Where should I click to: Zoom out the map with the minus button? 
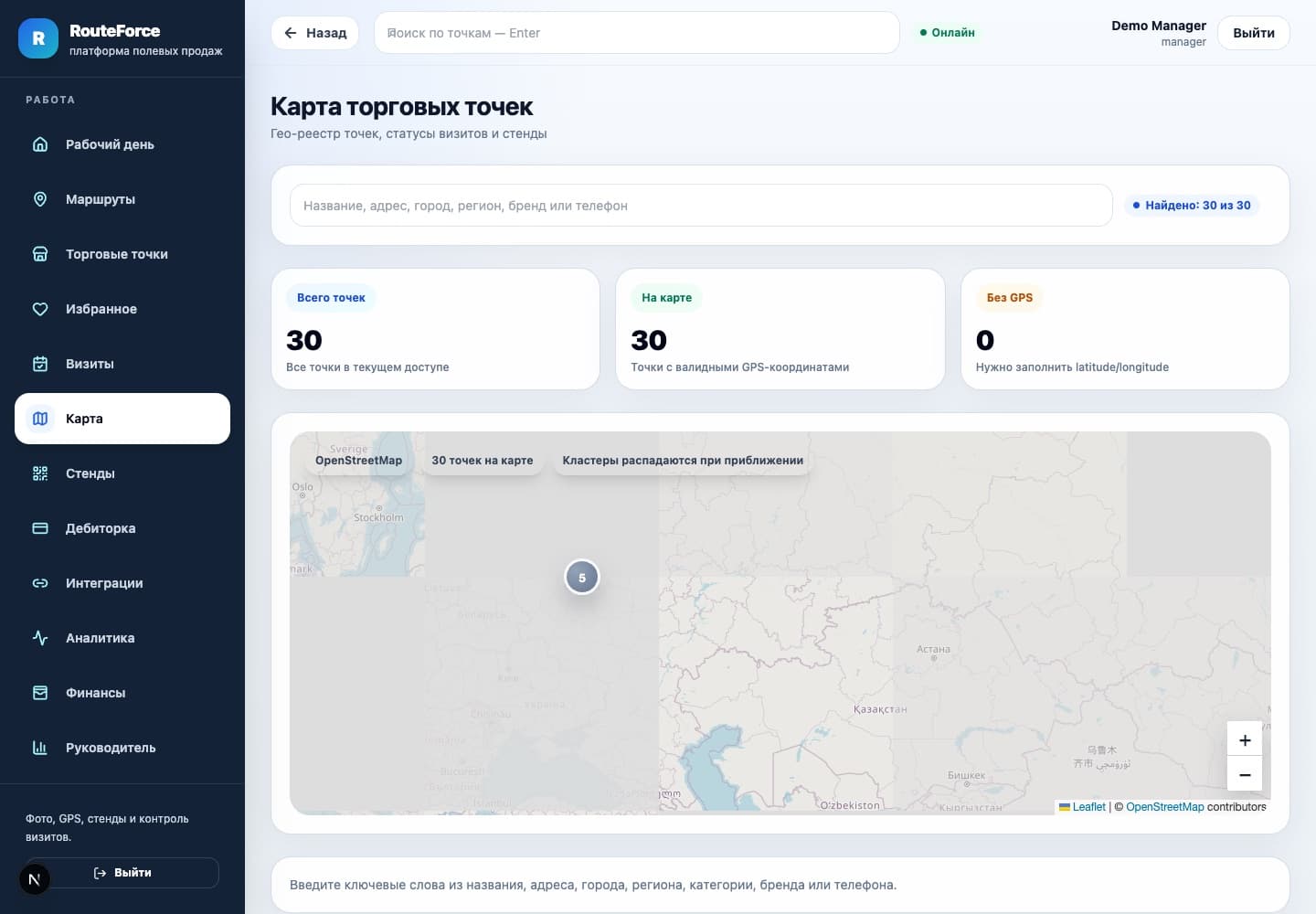(1245, 774)
